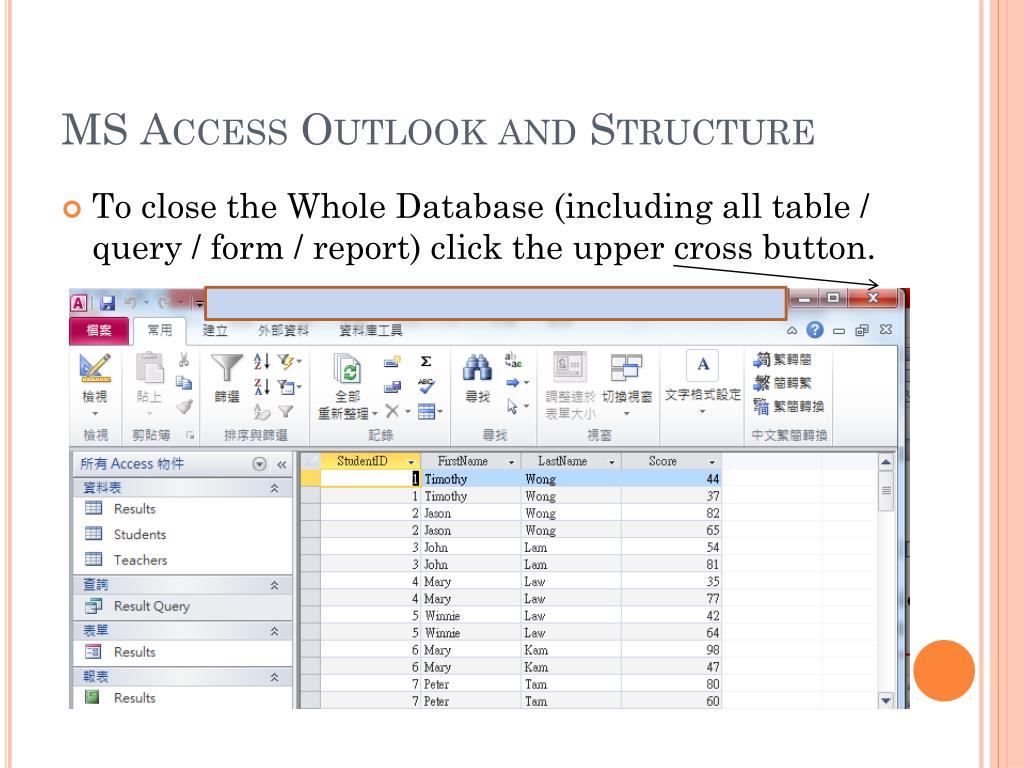Run the Spelling ABC check icon

tap(426, 386)
